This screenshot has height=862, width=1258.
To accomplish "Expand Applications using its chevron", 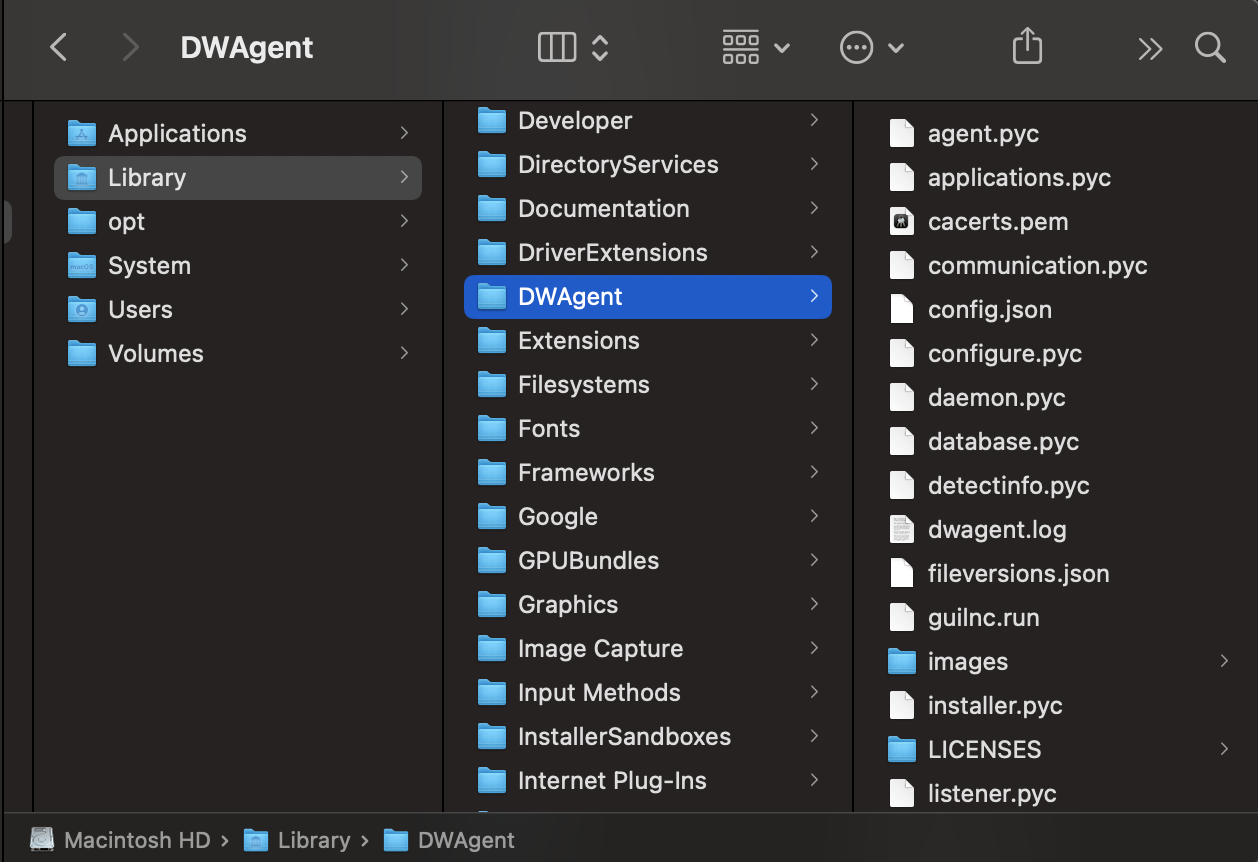I will pyautogui.click(x=404, y=133).
